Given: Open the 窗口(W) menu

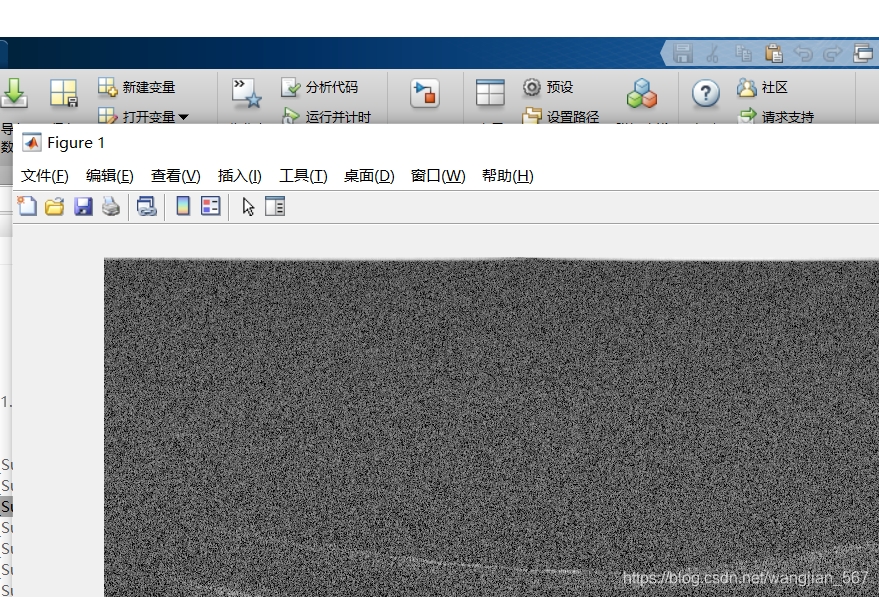Looking at the screenshot, I should pyautogui.click(x=438, y=176).
